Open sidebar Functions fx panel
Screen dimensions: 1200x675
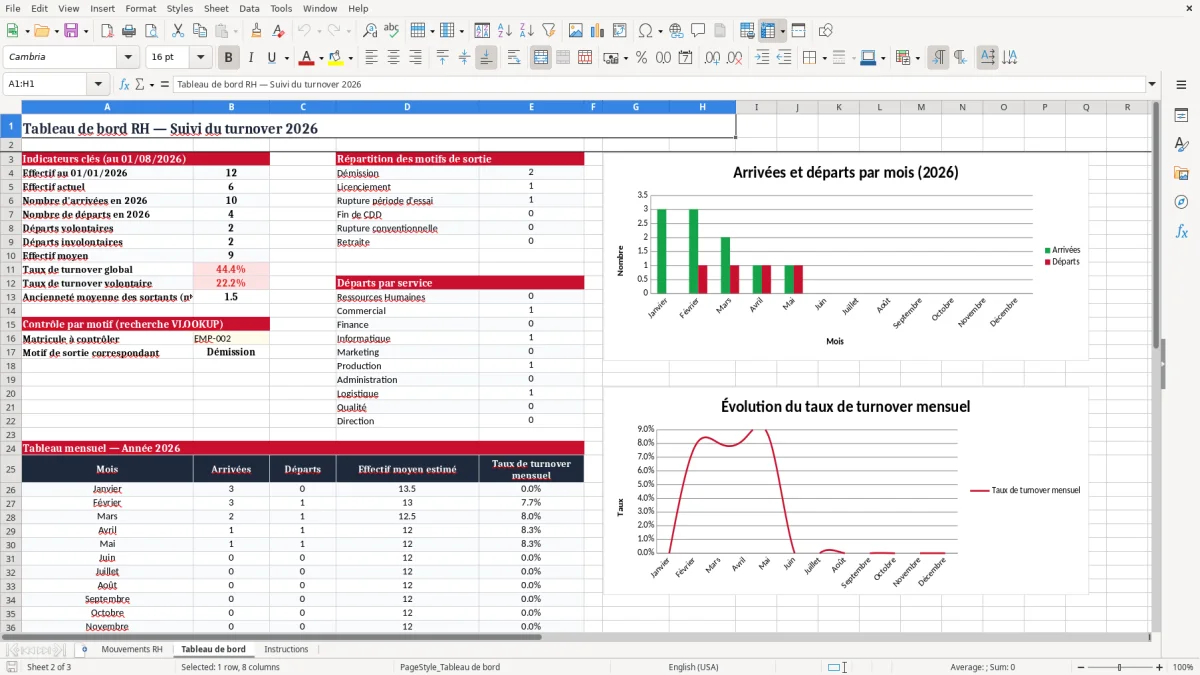point(1181,232)
